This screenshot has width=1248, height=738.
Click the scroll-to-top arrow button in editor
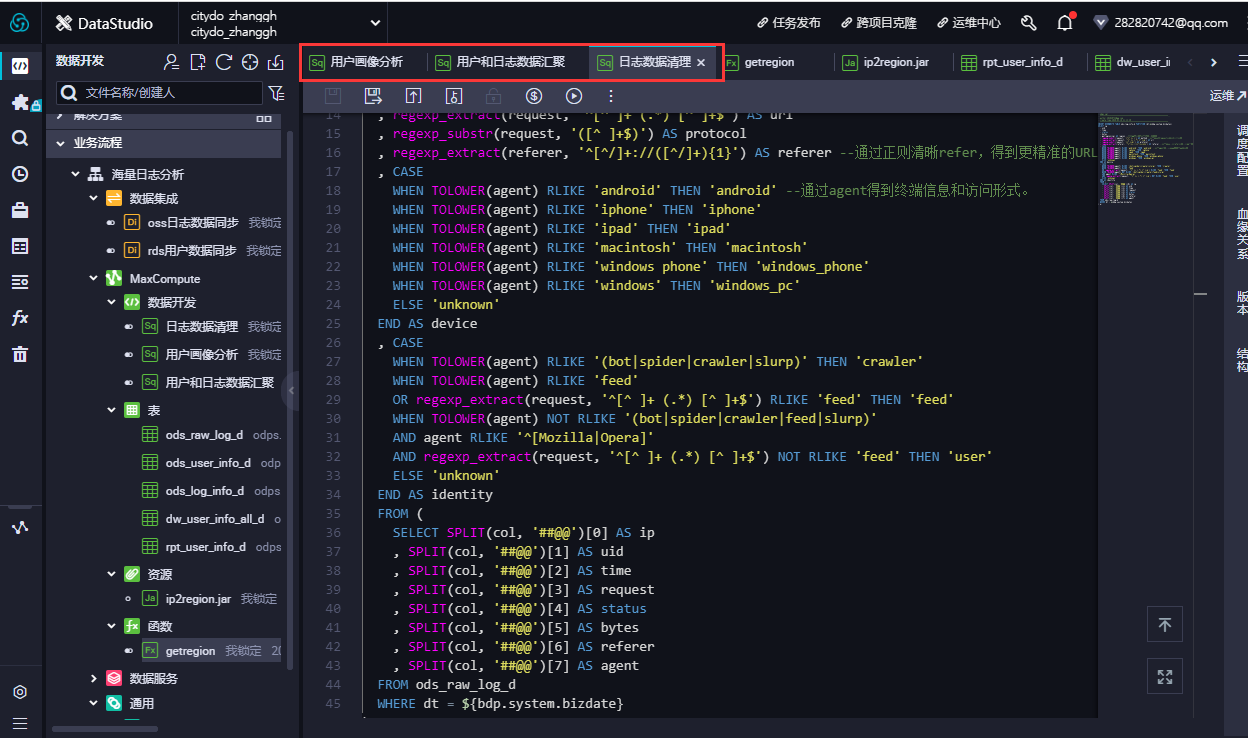pyautogui.click(x=1164, y=625)
